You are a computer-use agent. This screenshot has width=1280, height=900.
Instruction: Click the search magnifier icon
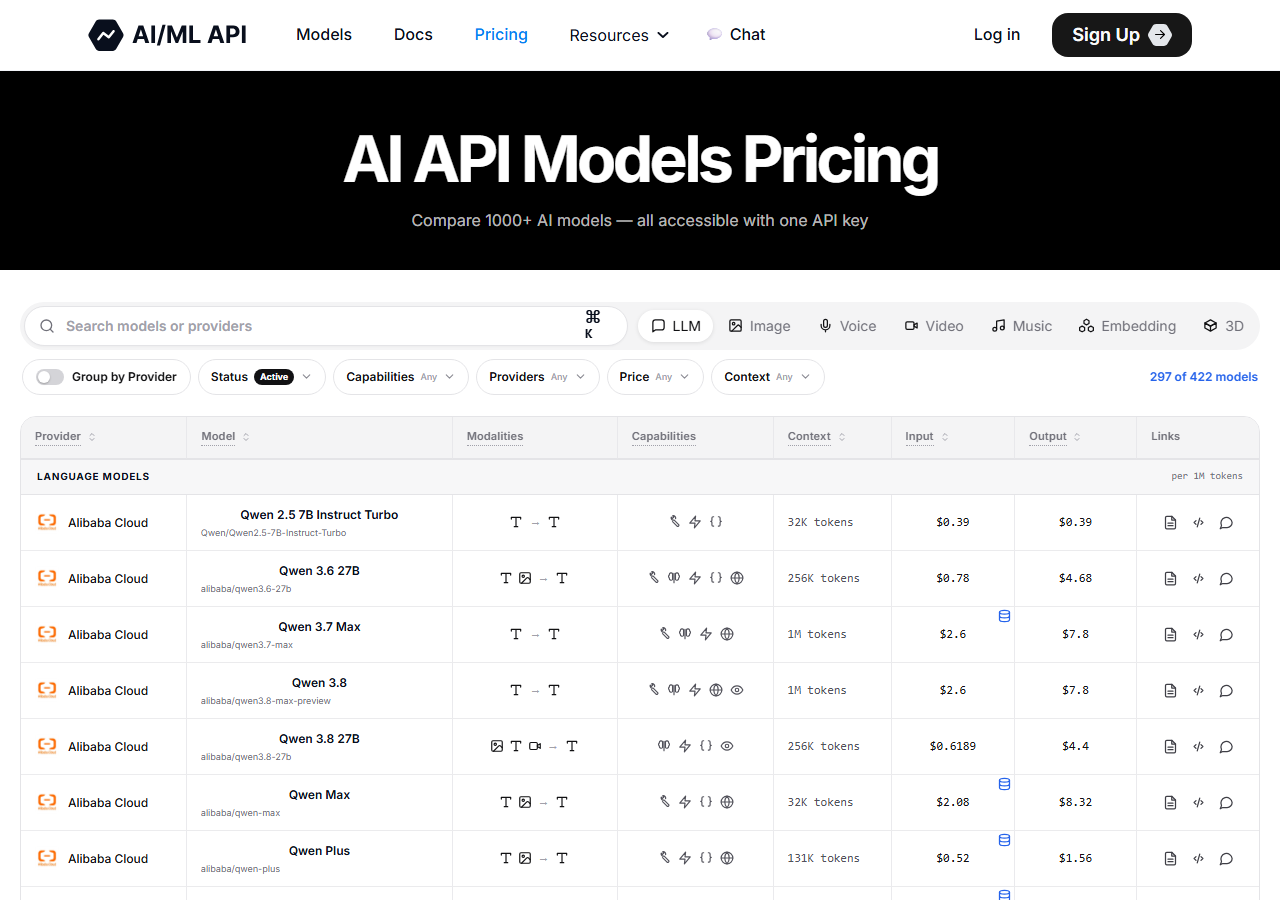tap(46, 326)
